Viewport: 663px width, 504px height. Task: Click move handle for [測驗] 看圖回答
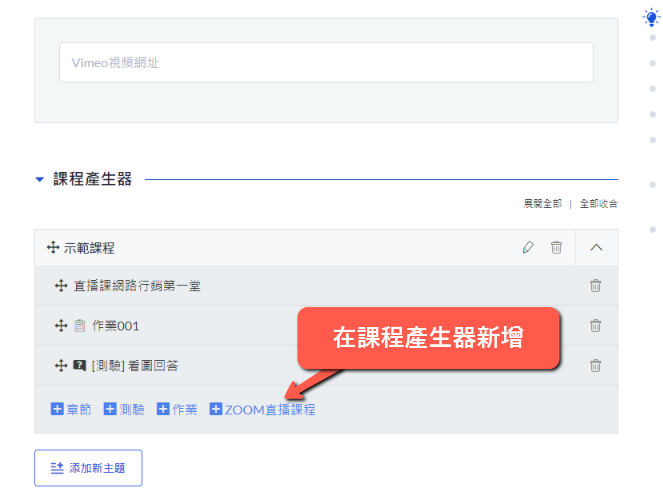(61, 365)
